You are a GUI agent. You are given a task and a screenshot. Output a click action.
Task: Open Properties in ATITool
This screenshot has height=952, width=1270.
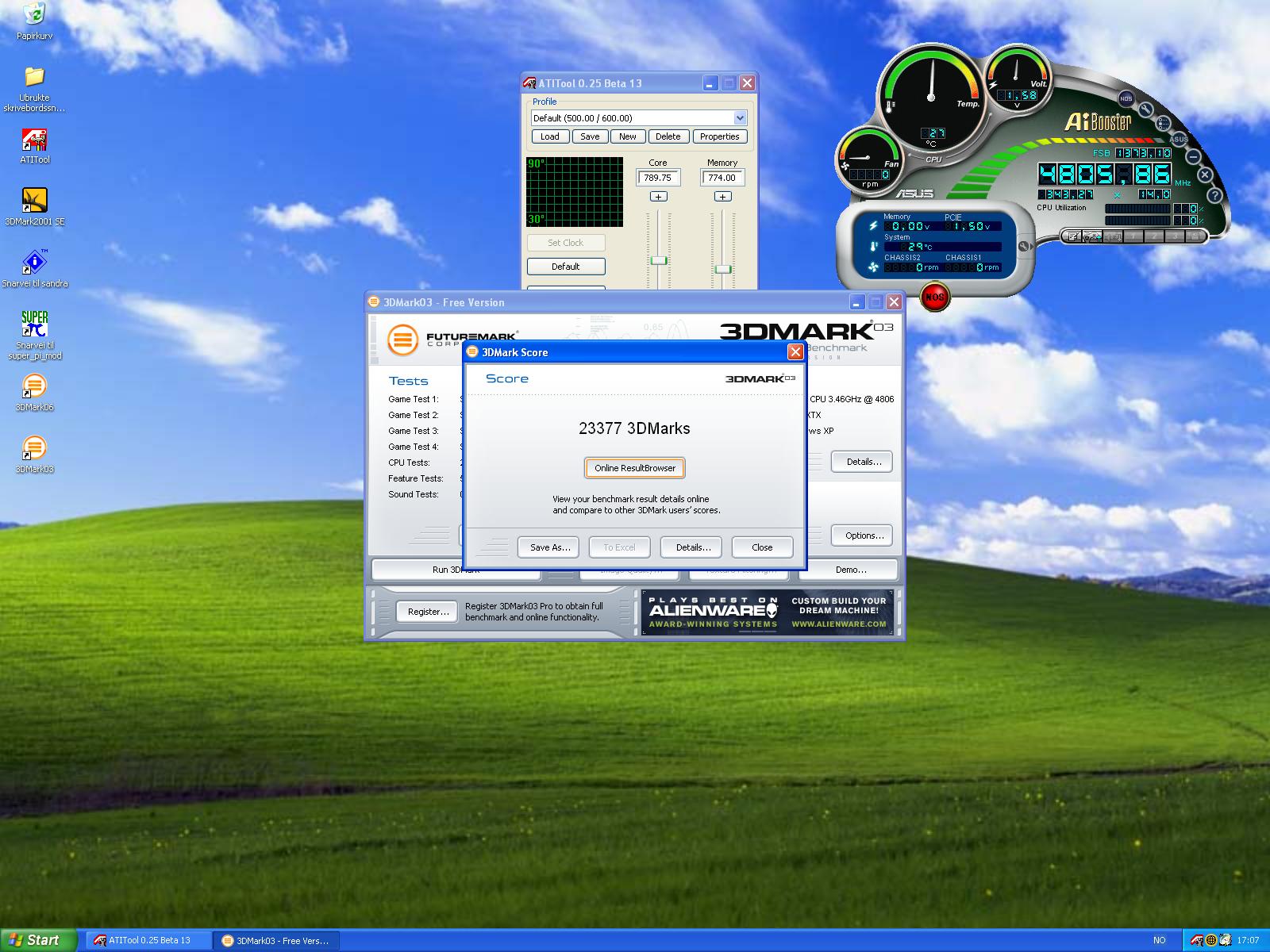(x=719, y=136)
